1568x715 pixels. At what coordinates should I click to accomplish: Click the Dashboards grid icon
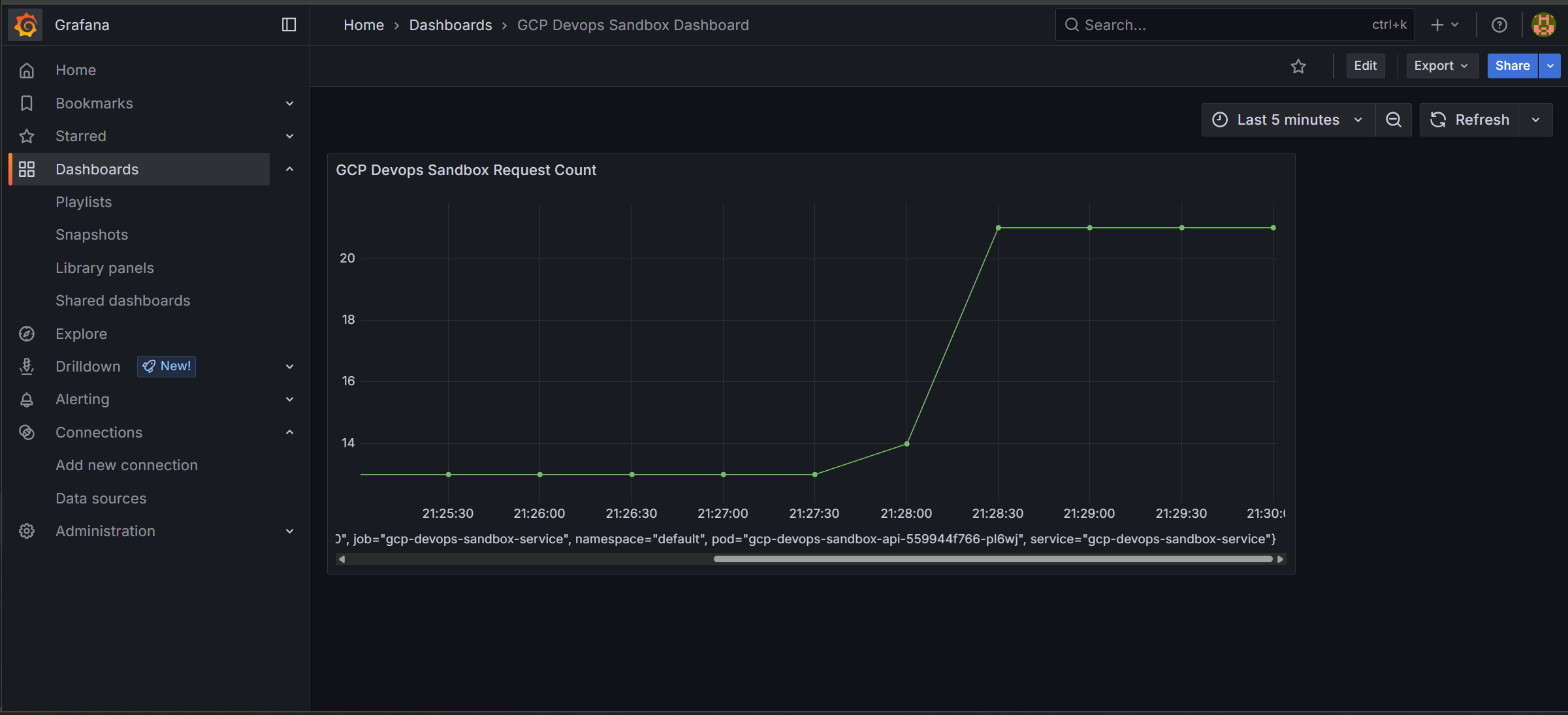[27, 169]
